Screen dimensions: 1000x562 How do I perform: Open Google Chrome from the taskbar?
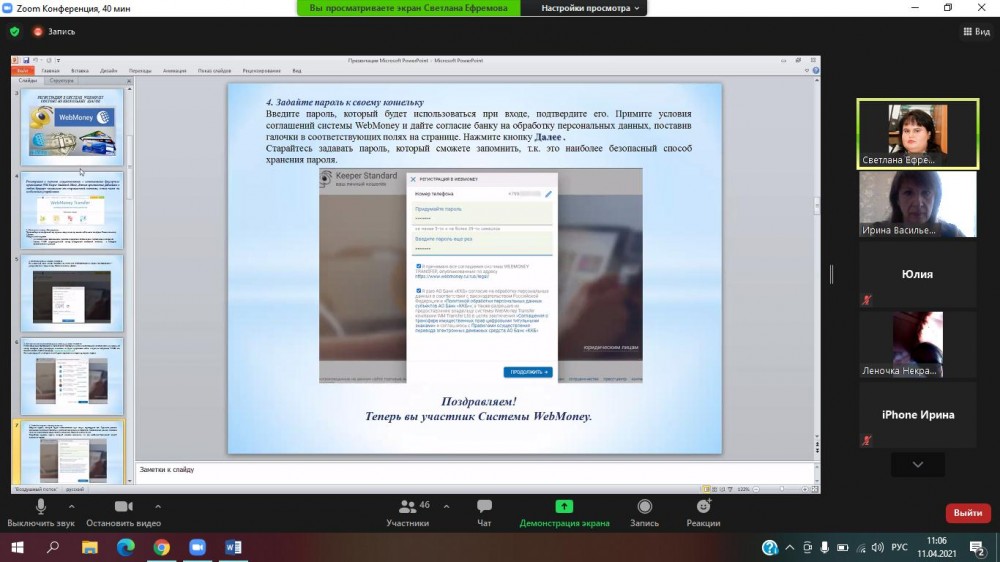pos(162,547)
